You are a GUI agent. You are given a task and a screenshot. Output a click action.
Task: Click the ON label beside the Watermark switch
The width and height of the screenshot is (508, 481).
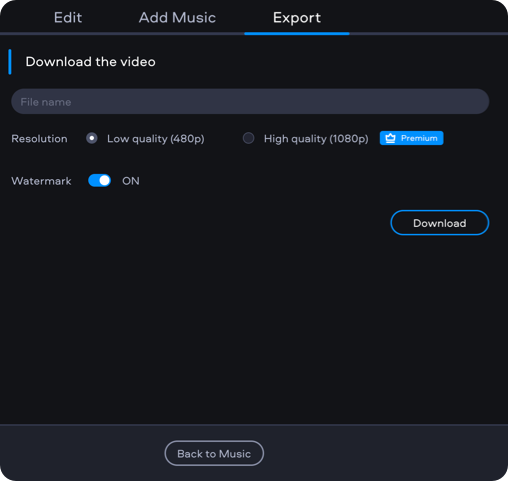coord(131,181)
